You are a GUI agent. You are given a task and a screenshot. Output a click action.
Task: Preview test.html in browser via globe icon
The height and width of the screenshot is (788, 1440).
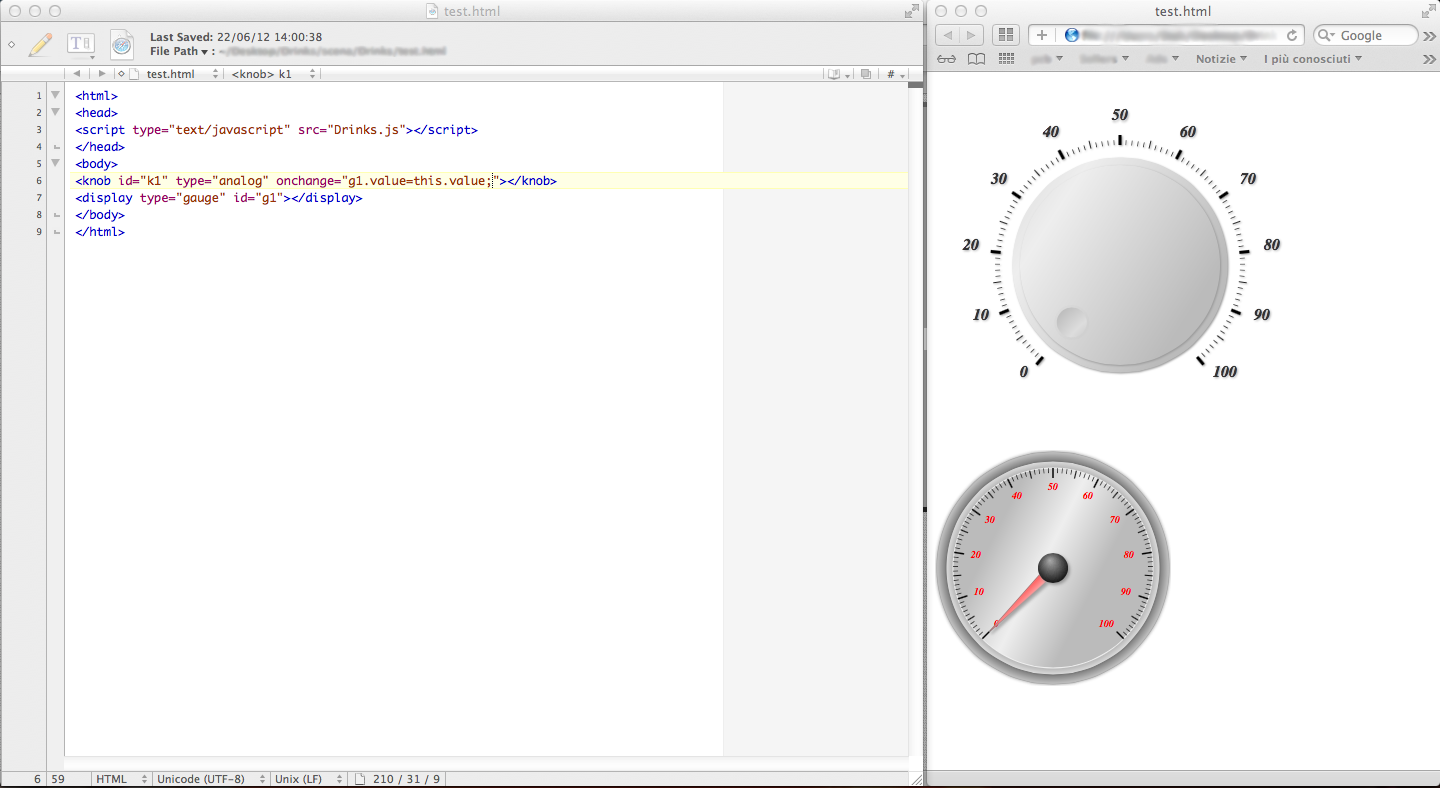coord(121,44)
